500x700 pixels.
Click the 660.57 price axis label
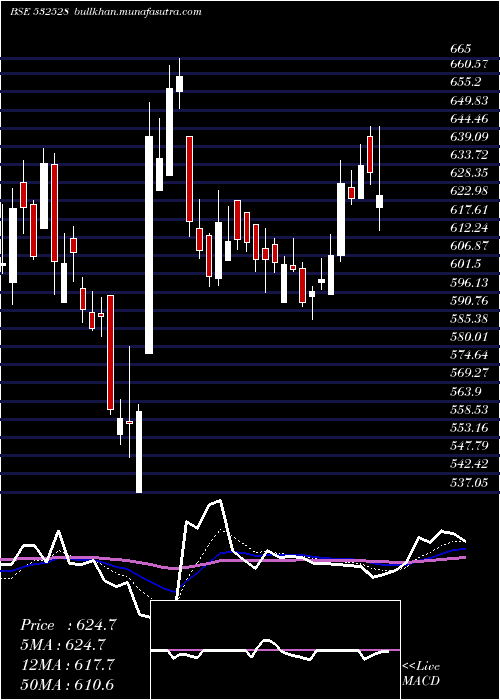tap(468, 64)
